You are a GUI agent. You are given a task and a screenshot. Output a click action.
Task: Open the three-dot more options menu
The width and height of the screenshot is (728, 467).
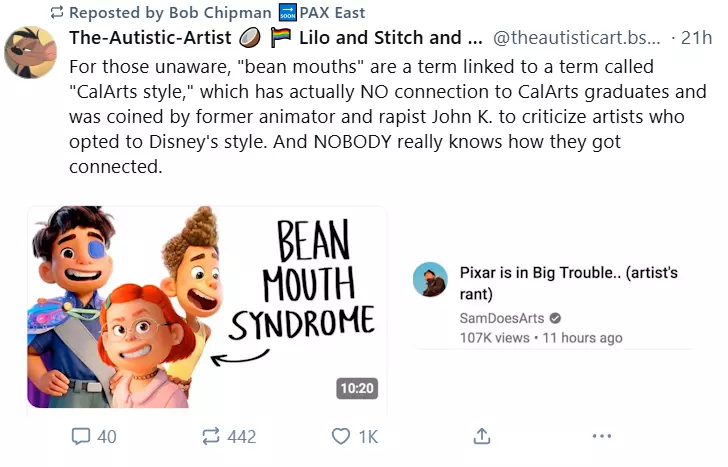coord(602,436)
